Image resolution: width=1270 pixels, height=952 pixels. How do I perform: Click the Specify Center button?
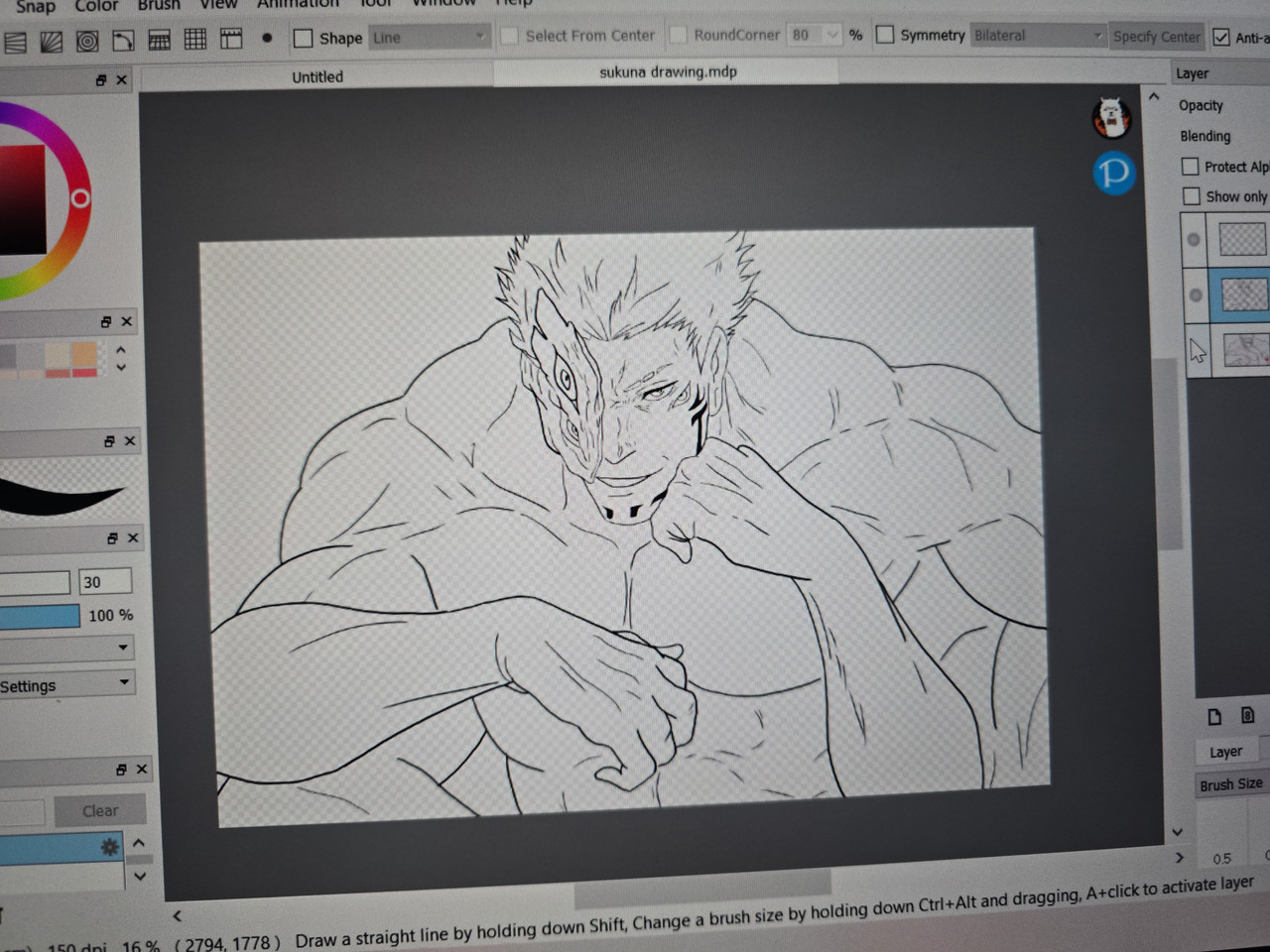1156,37
